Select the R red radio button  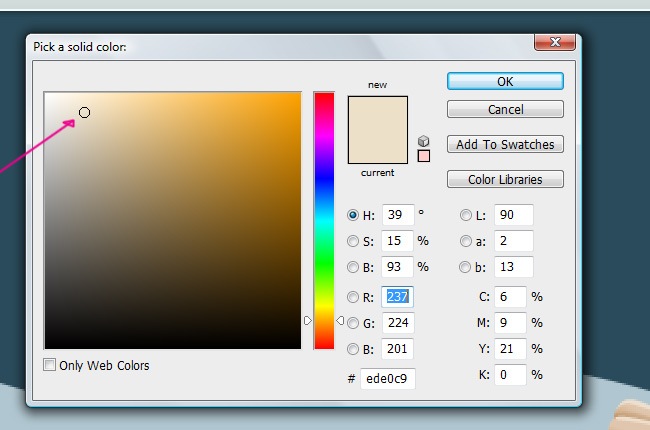pos(353,297)
